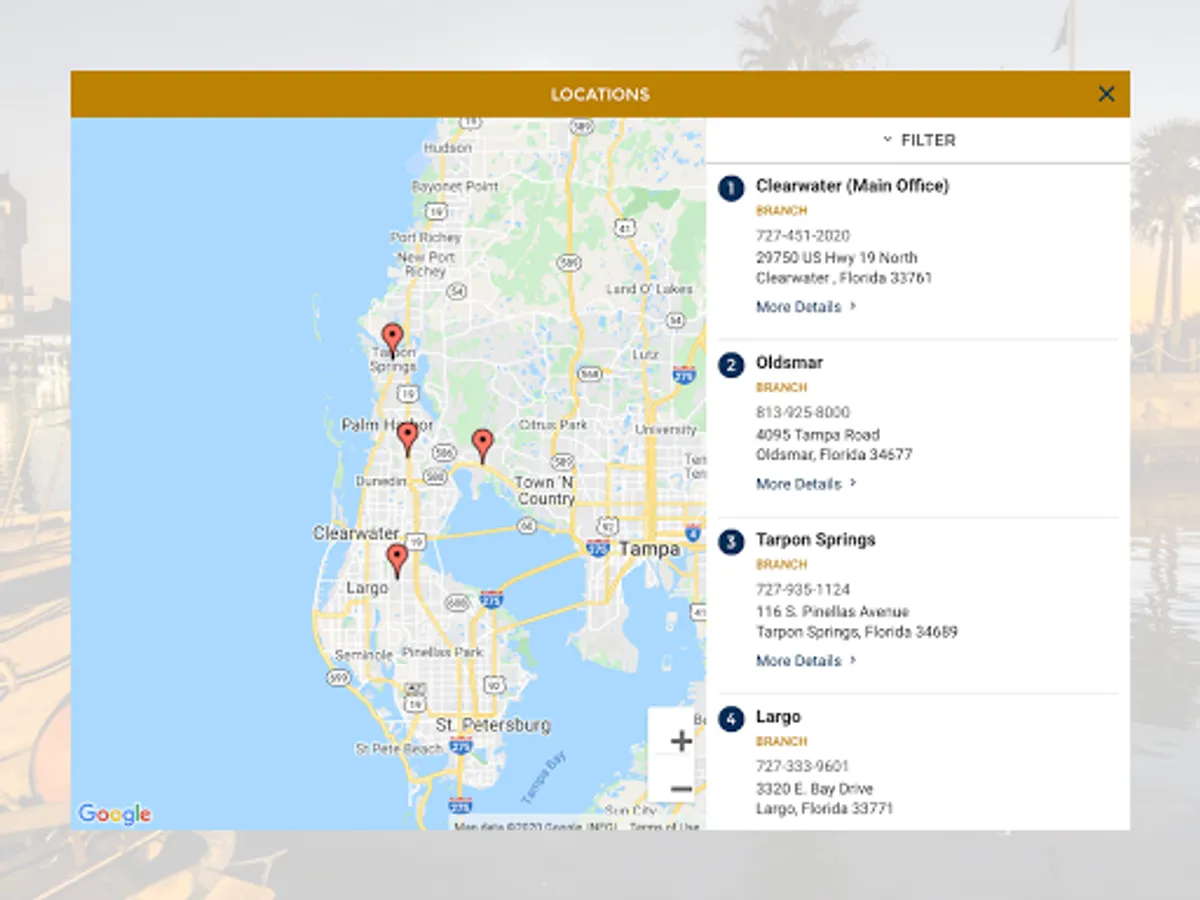Select number 1 badge for Clearwater
Screen dimensions: 1200x900
point(731,188)
